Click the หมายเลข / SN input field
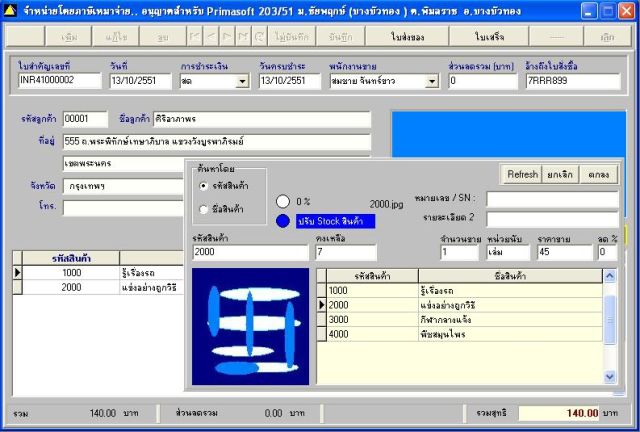The image size is (640, 432). [551, 200]
